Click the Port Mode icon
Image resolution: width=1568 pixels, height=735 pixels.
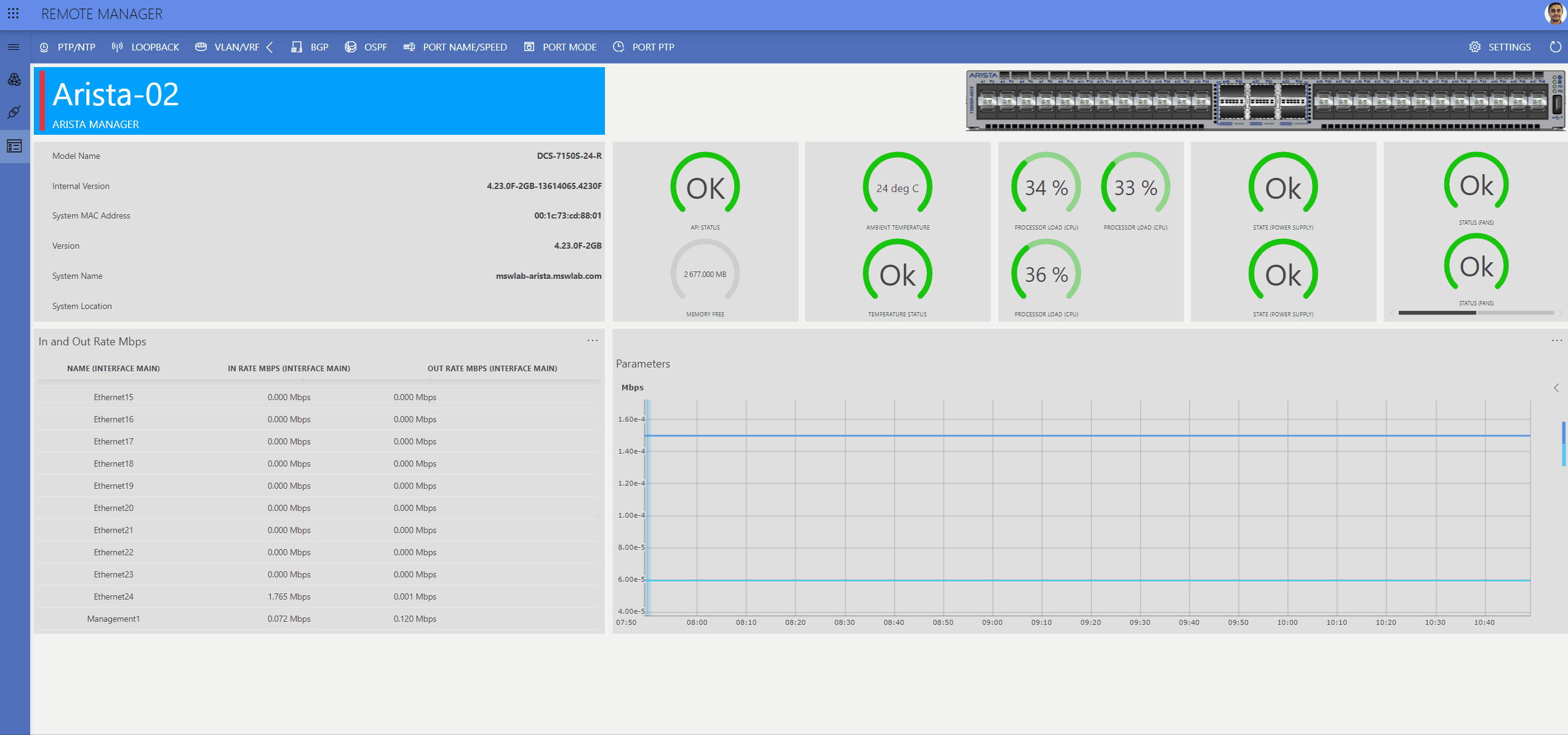(529, 47)
